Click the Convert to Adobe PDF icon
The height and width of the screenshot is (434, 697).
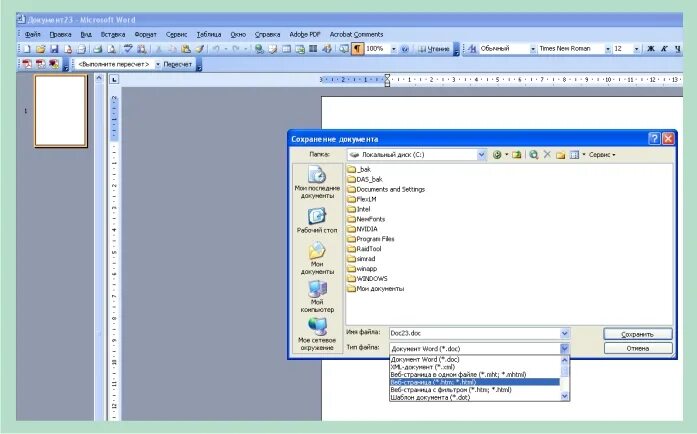pyautogui.click(x=27, y=64)
